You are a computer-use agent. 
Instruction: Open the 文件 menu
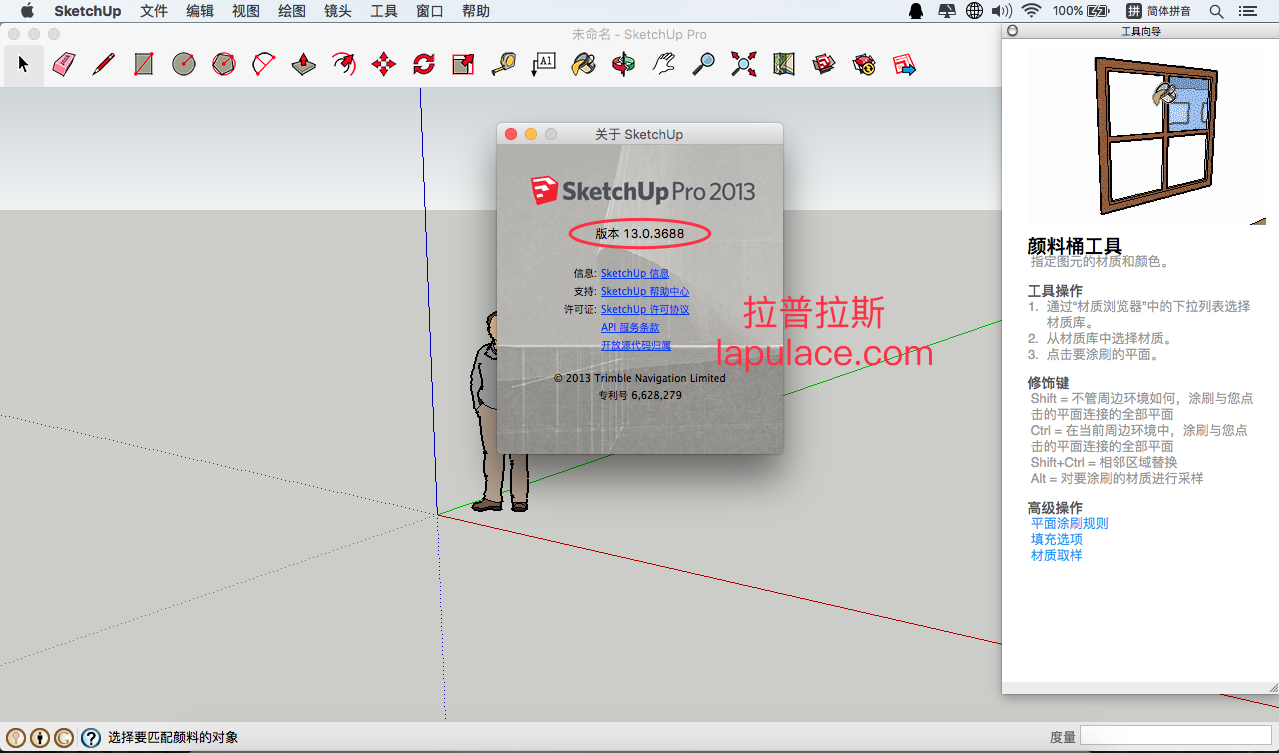(154, 11)
